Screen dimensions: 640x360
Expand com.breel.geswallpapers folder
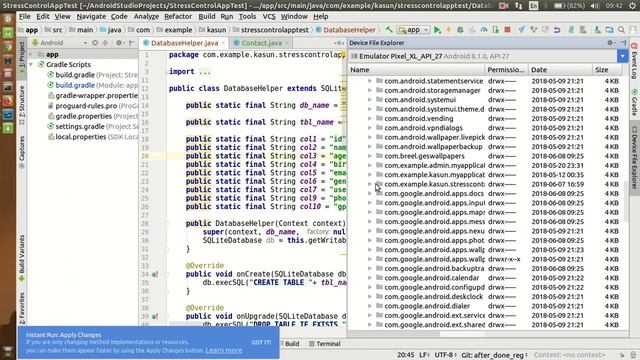(x=370, y=156)
